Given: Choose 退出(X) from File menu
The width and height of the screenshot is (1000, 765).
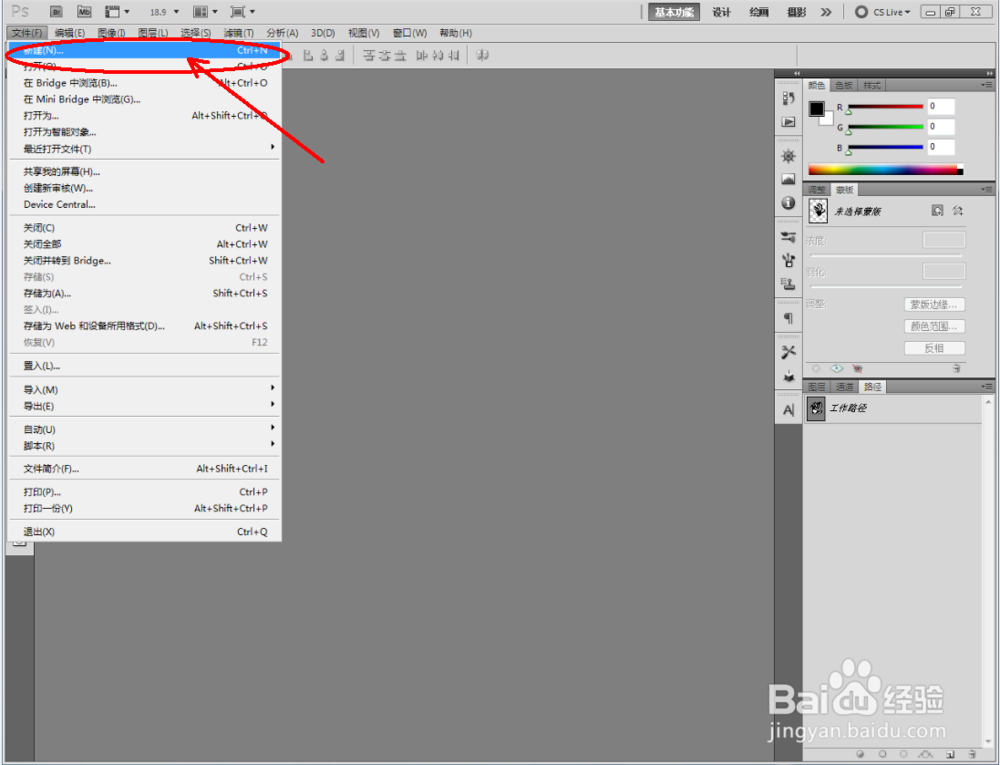Looking at the screenshot, I should pyautogui.click(x=145, y=532).
